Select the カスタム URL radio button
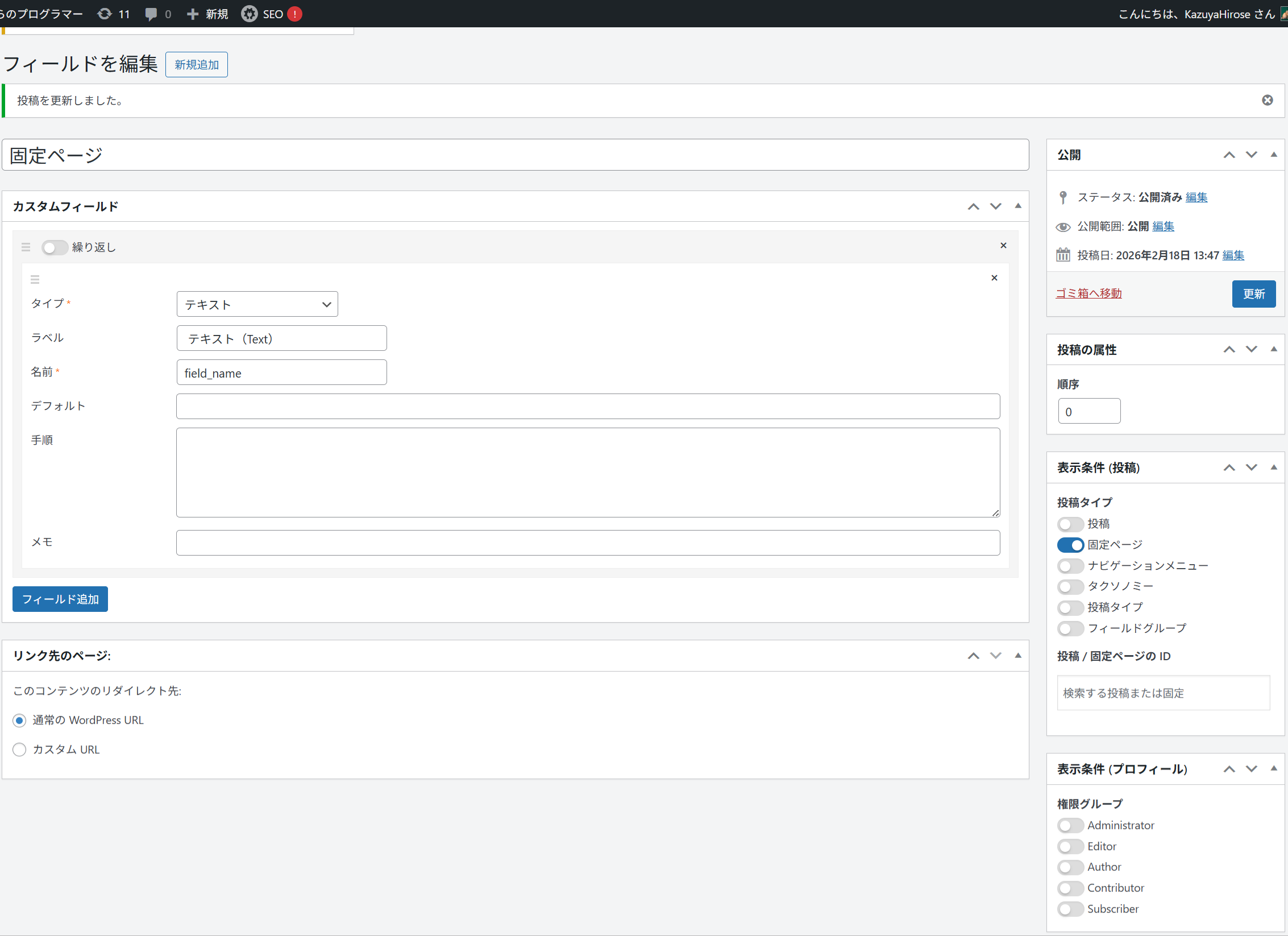Image resolution: width=1288 pixels, height=936 pixels. click(x=19, y=749)
